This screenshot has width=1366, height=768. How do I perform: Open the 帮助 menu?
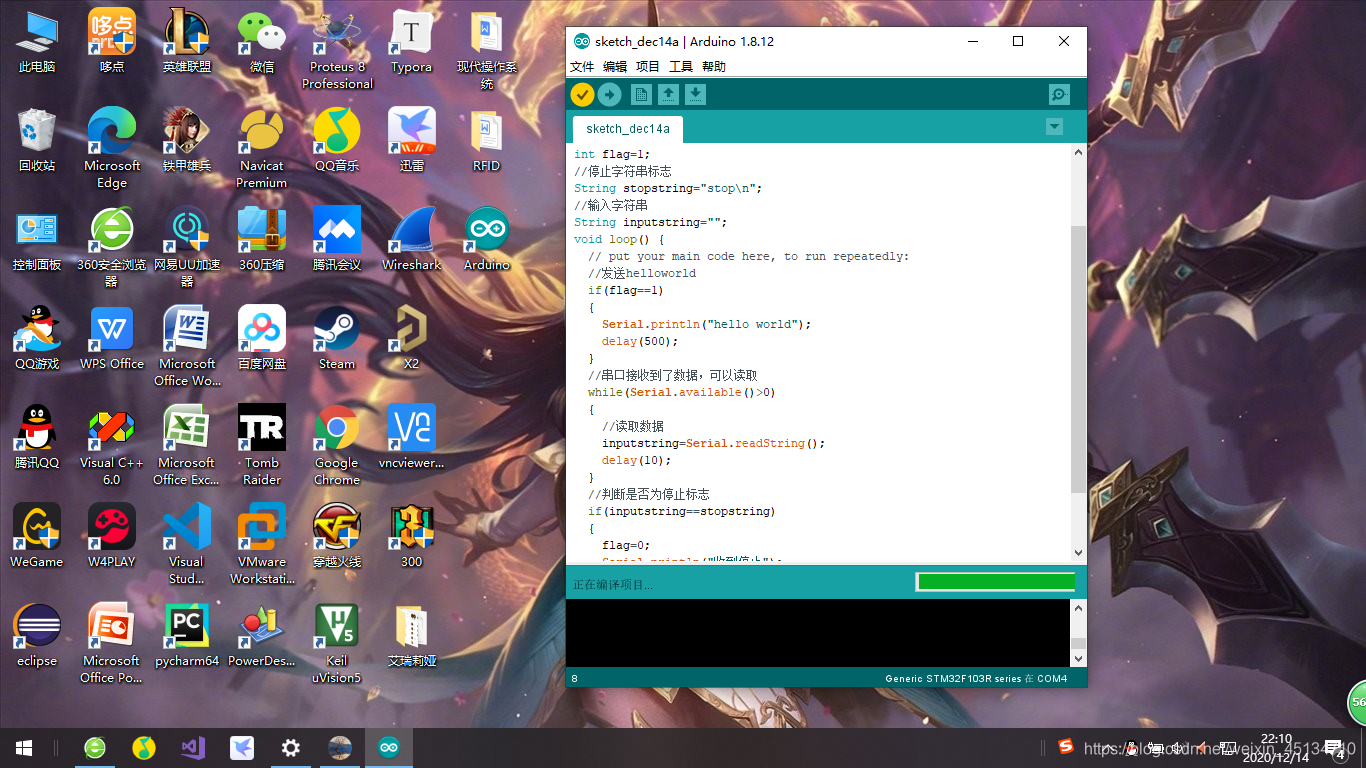714,67
